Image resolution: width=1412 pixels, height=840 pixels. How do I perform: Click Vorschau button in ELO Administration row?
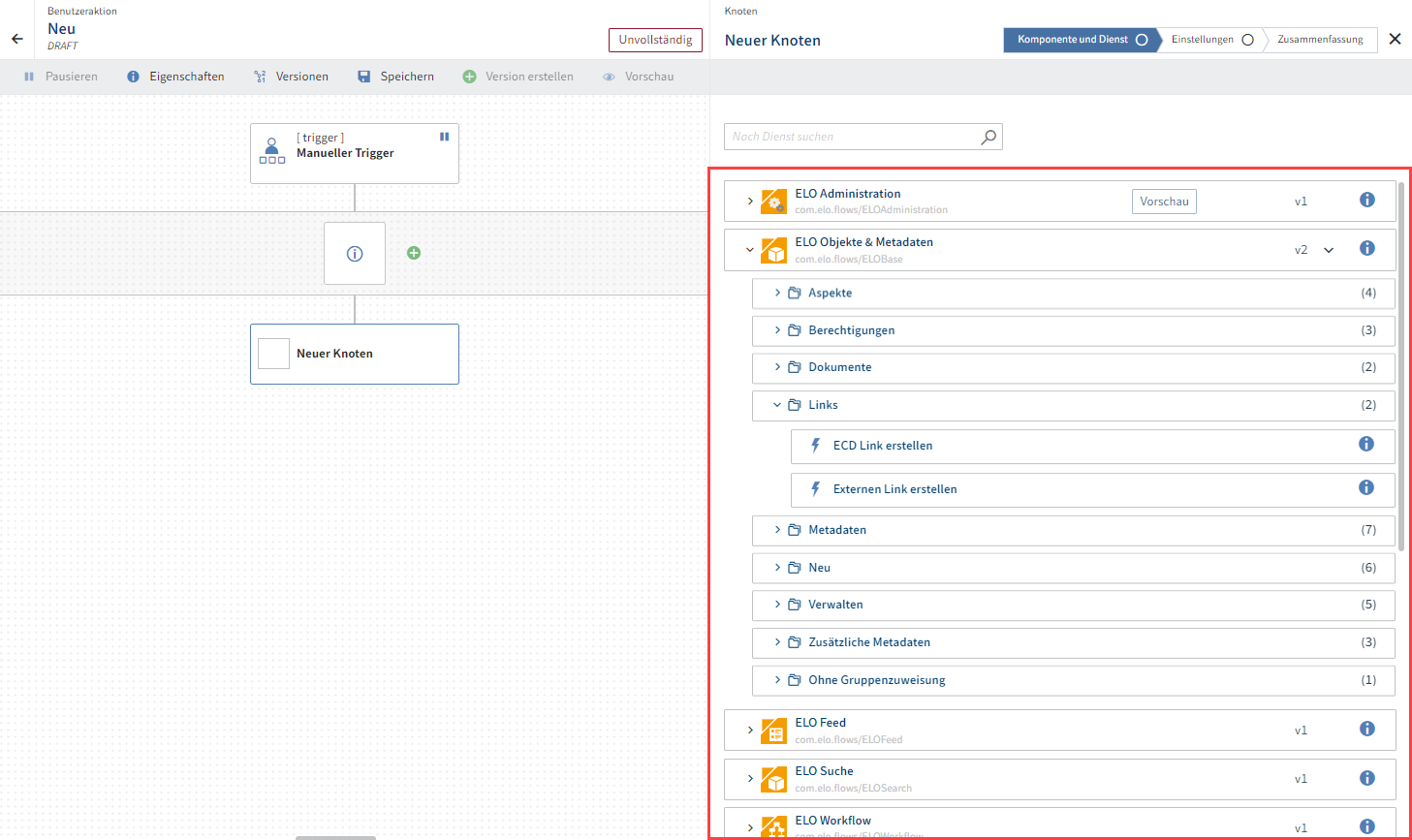pos(1164,202)
